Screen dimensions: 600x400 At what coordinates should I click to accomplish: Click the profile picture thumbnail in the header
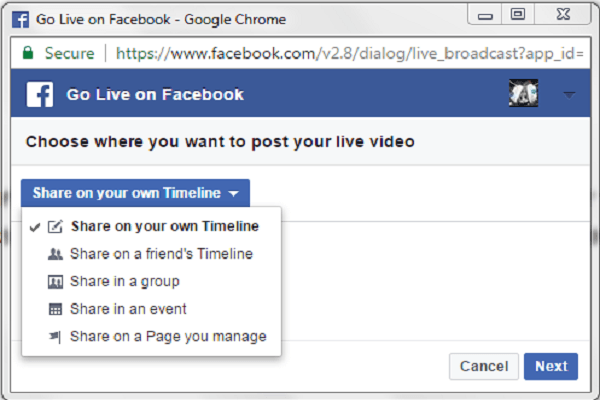[523, 93]
